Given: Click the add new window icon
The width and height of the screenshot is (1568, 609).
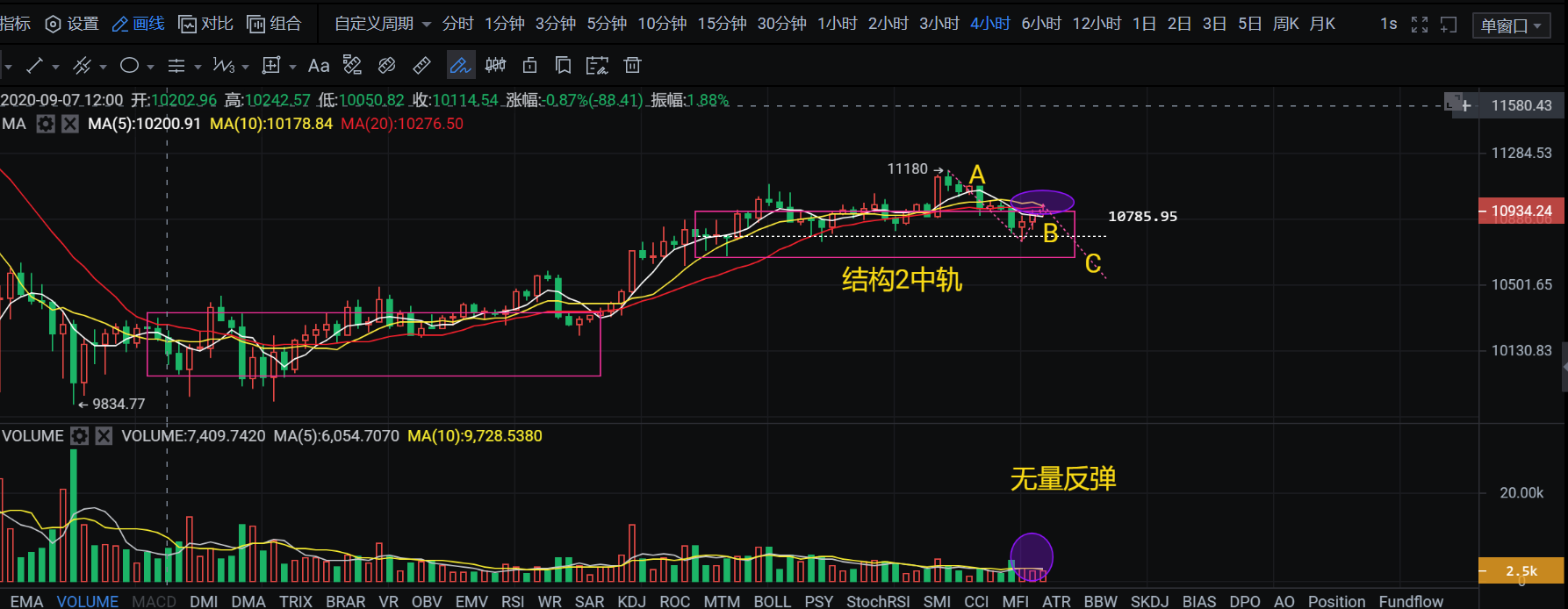Looking at the screenshot, I should 1449,25.
